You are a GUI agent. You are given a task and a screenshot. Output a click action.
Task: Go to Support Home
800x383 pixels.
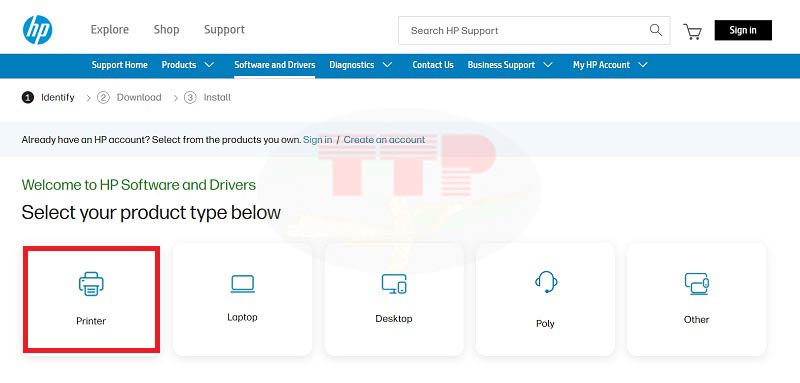[x=119, y=65]
